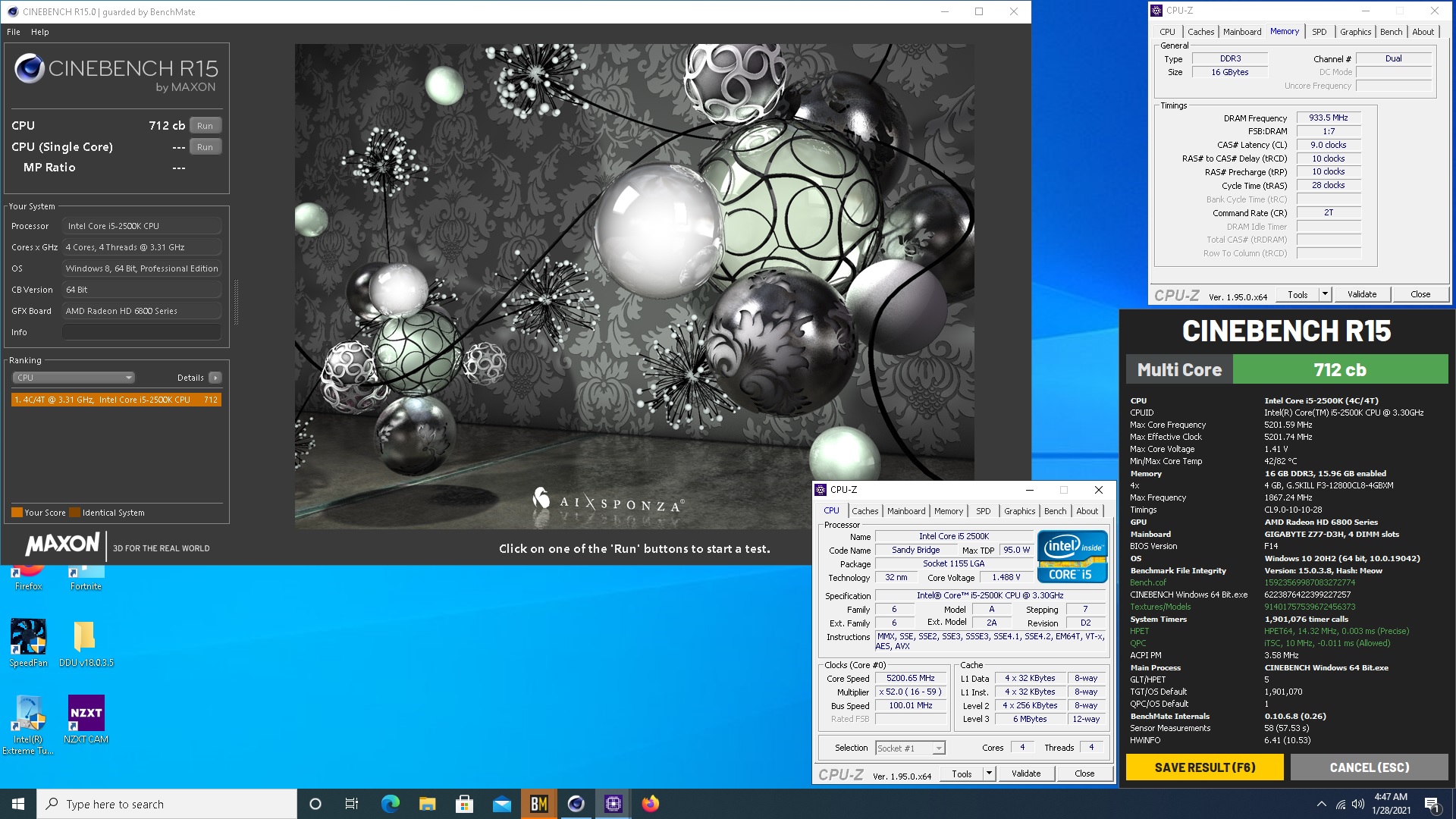The height and width of the screenshot is (819, 1456).
Task: Switch to SPD tab in upper CPU-Z window
Action: tap(1319, 32)
